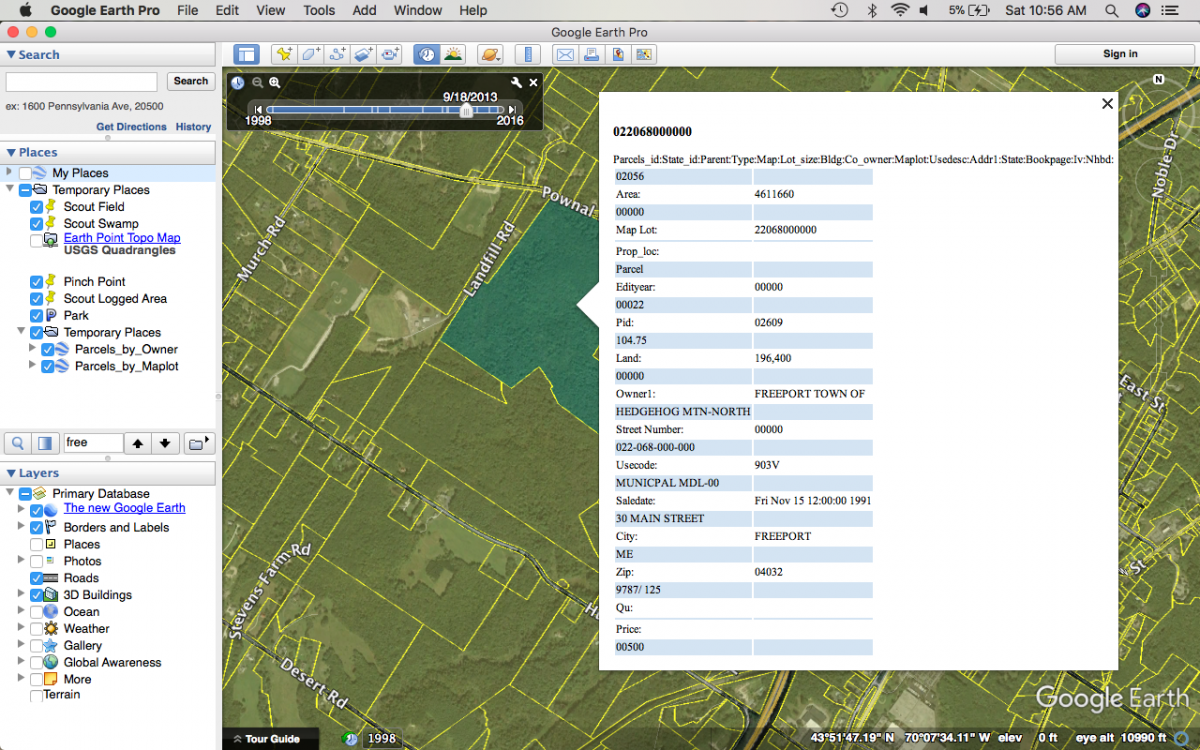
Task: Toggle the sidebar visibility button
Action: 246,55
